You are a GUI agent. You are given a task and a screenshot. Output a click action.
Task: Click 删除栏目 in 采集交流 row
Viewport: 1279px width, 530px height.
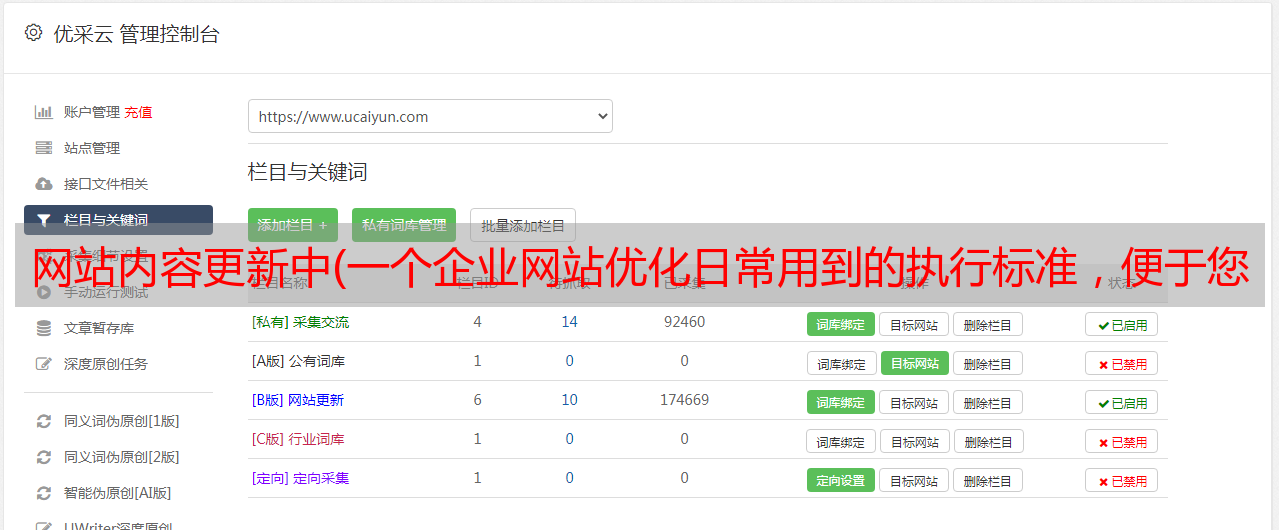pos(987,324)
